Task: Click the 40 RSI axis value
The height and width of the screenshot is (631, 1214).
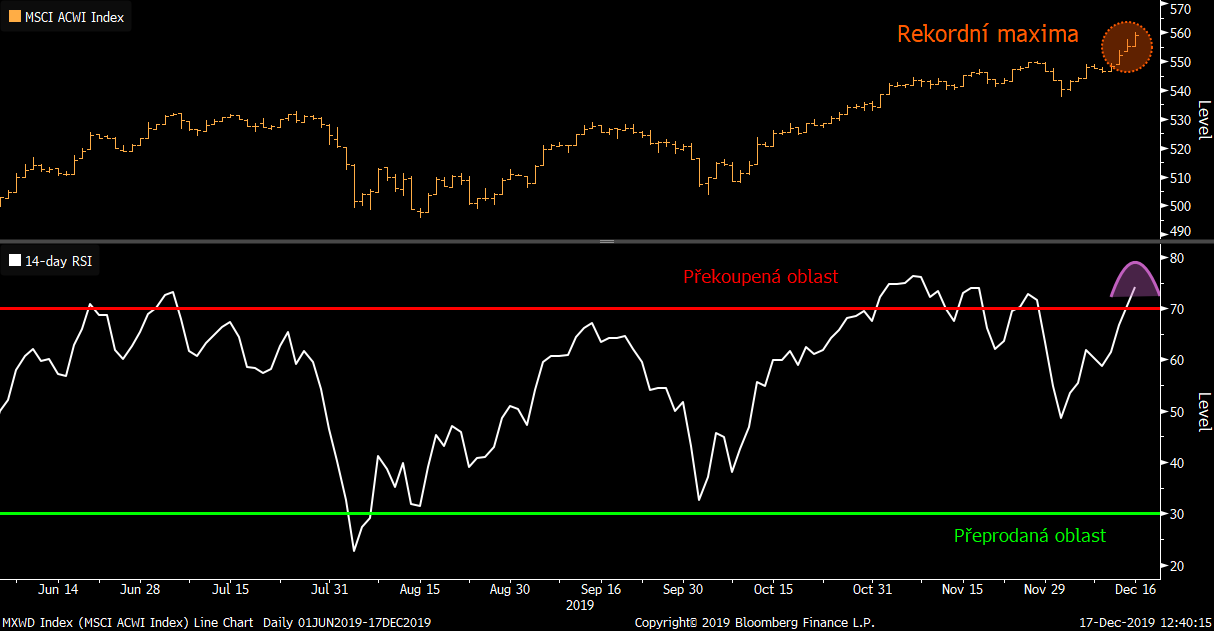Action: [1176, 463]
